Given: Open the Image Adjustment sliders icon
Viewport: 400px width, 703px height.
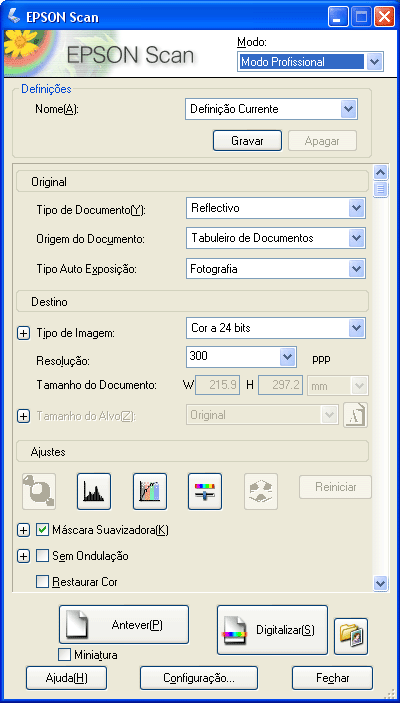Looking at the screenshot, I should point(205,491).
